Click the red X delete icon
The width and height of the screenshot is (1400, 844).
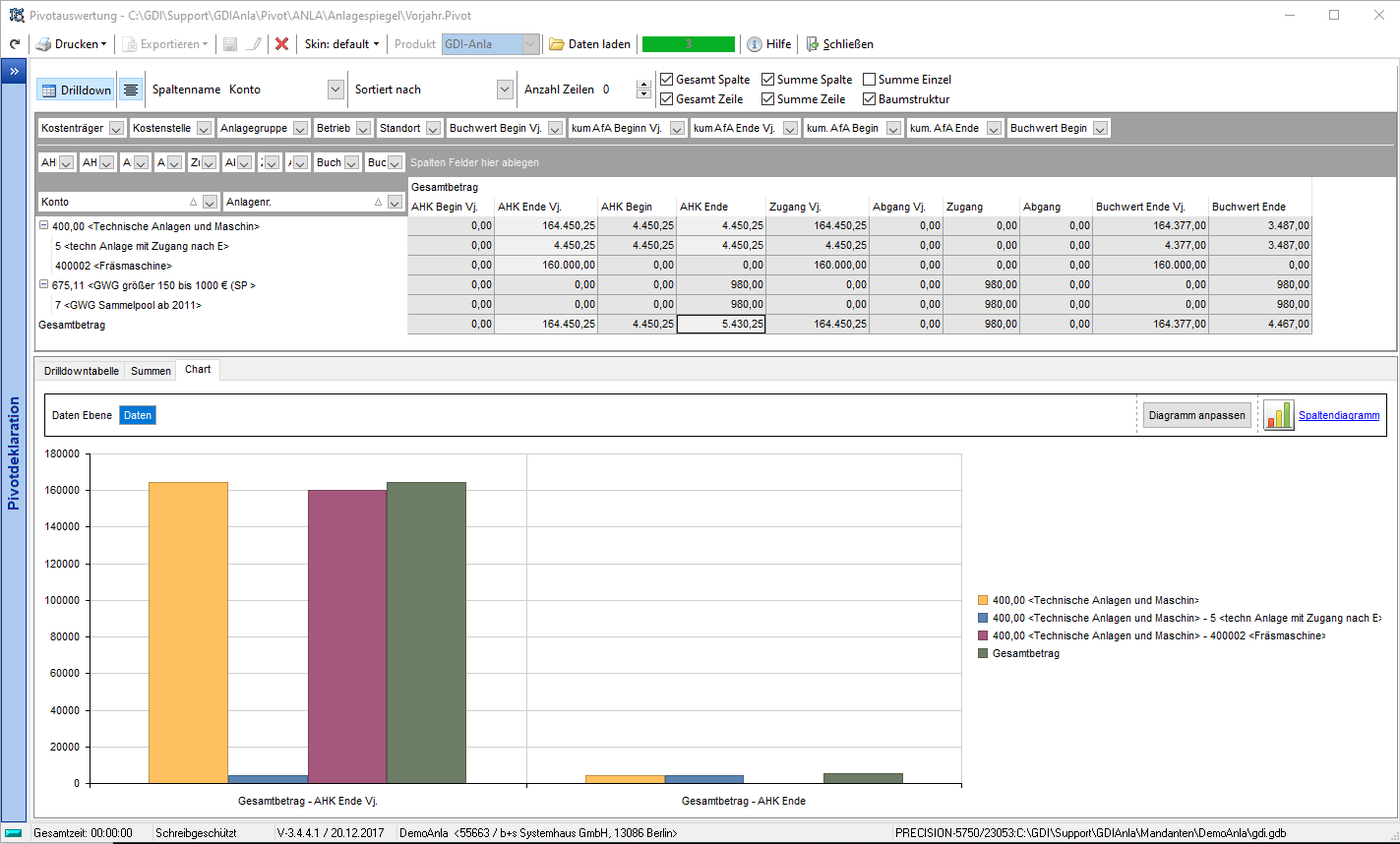point(281,44)
